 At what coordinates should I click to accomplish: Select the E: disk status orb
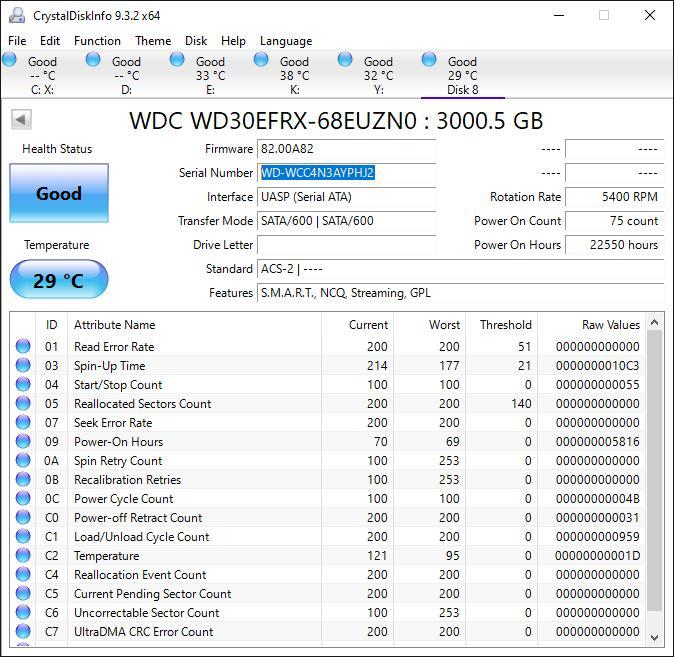[x=177, y=59]
